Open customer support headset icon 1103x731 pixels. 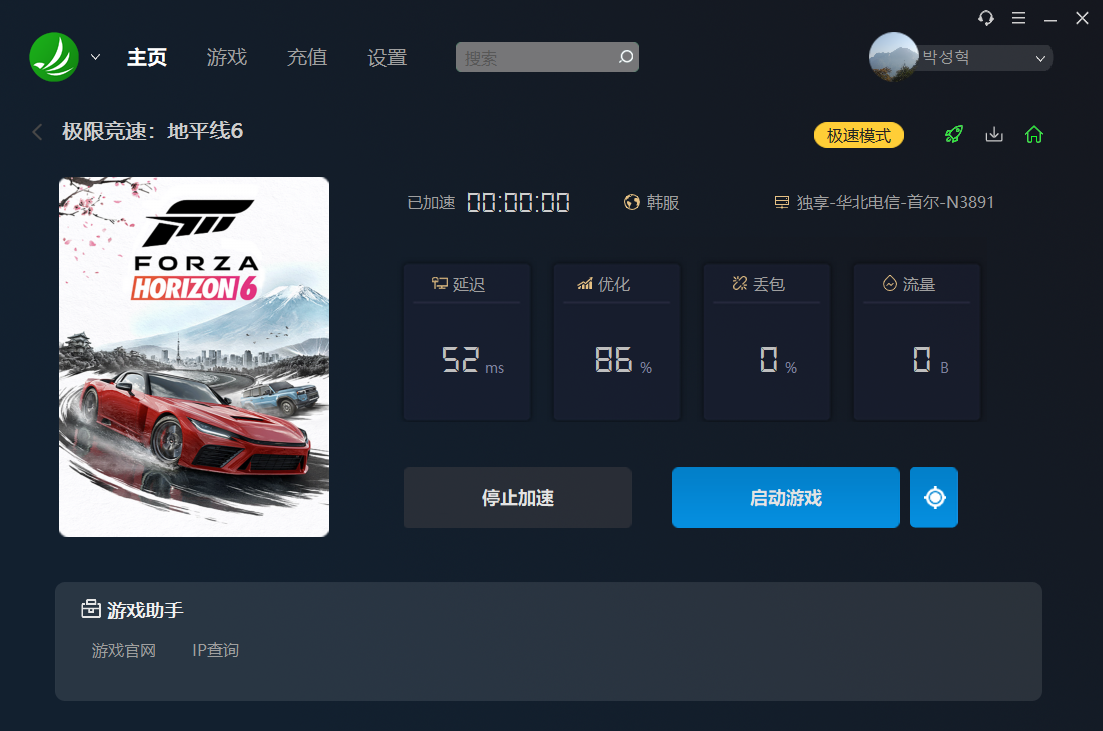[x=986, y=18]
